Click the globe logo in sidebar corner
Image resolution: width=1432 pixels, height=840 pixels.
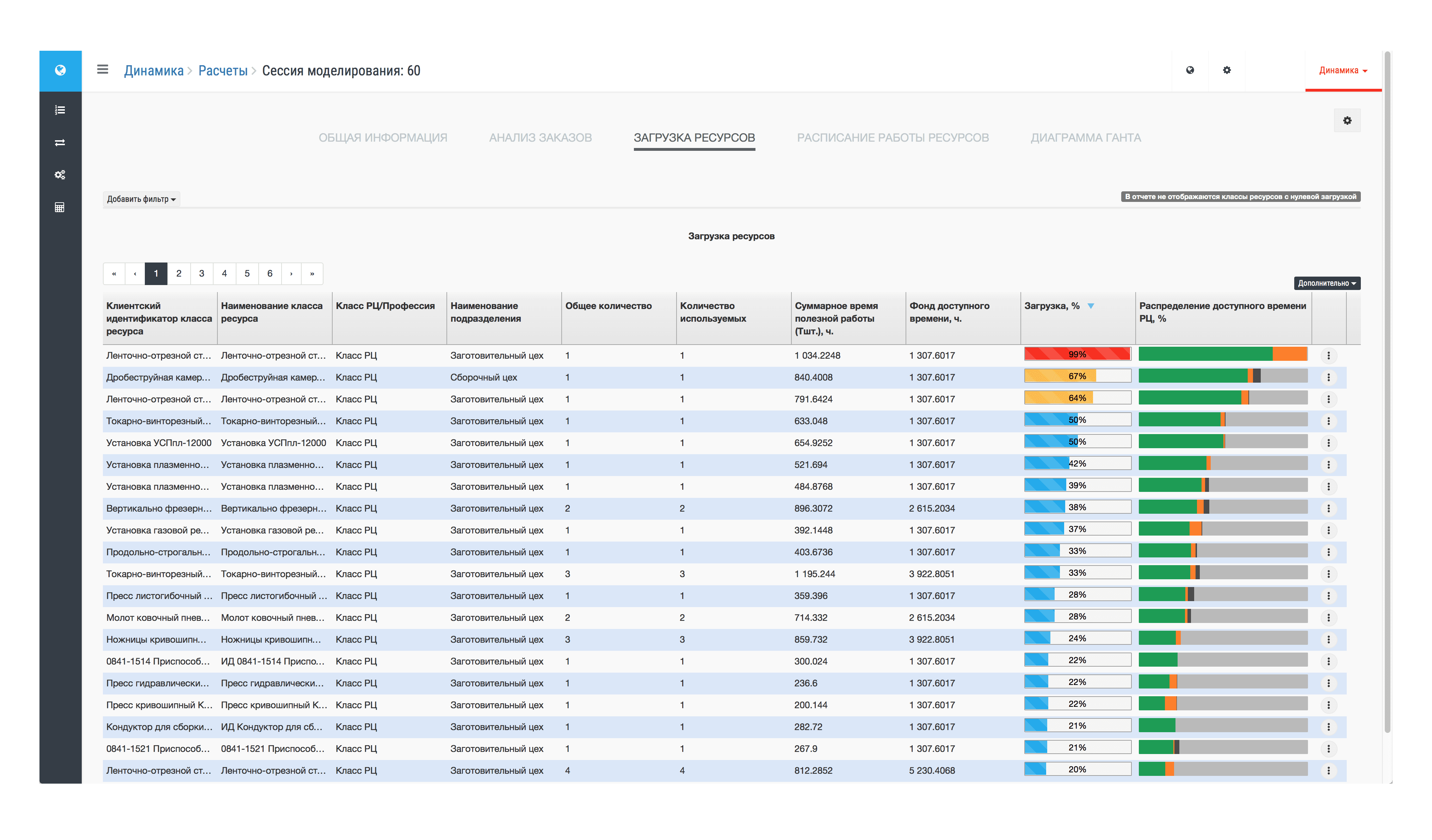coord(60,70)
